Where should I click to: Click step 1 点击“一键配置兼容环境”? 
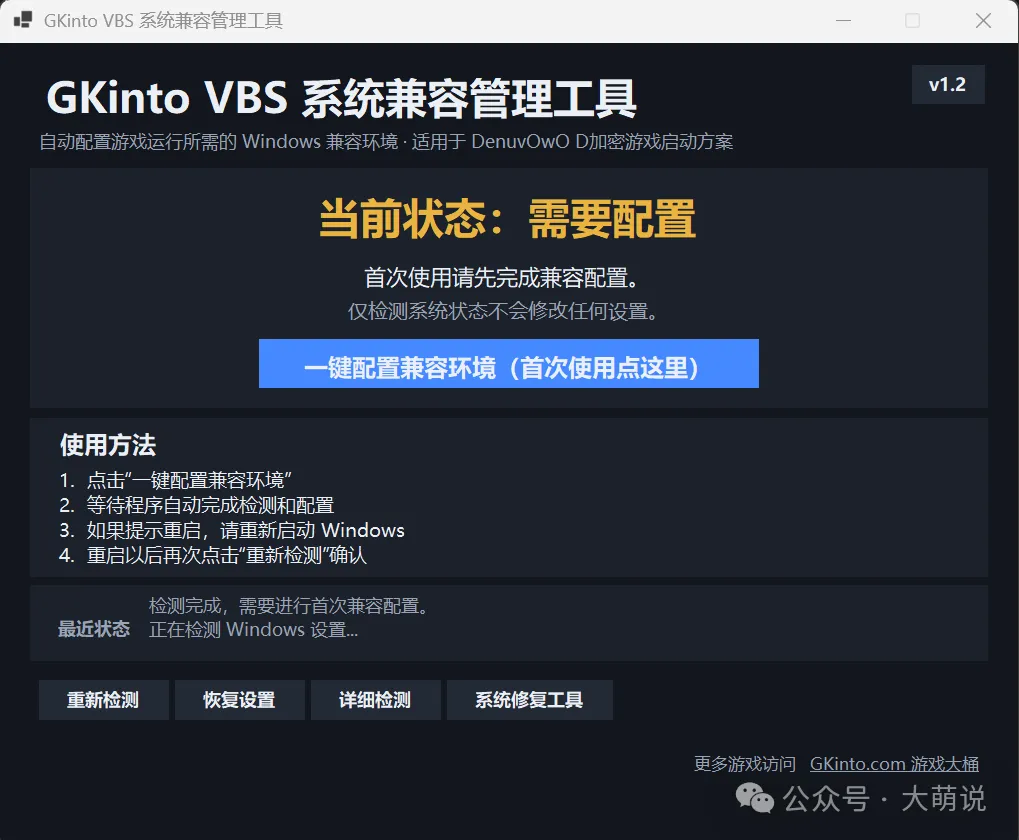175,480
